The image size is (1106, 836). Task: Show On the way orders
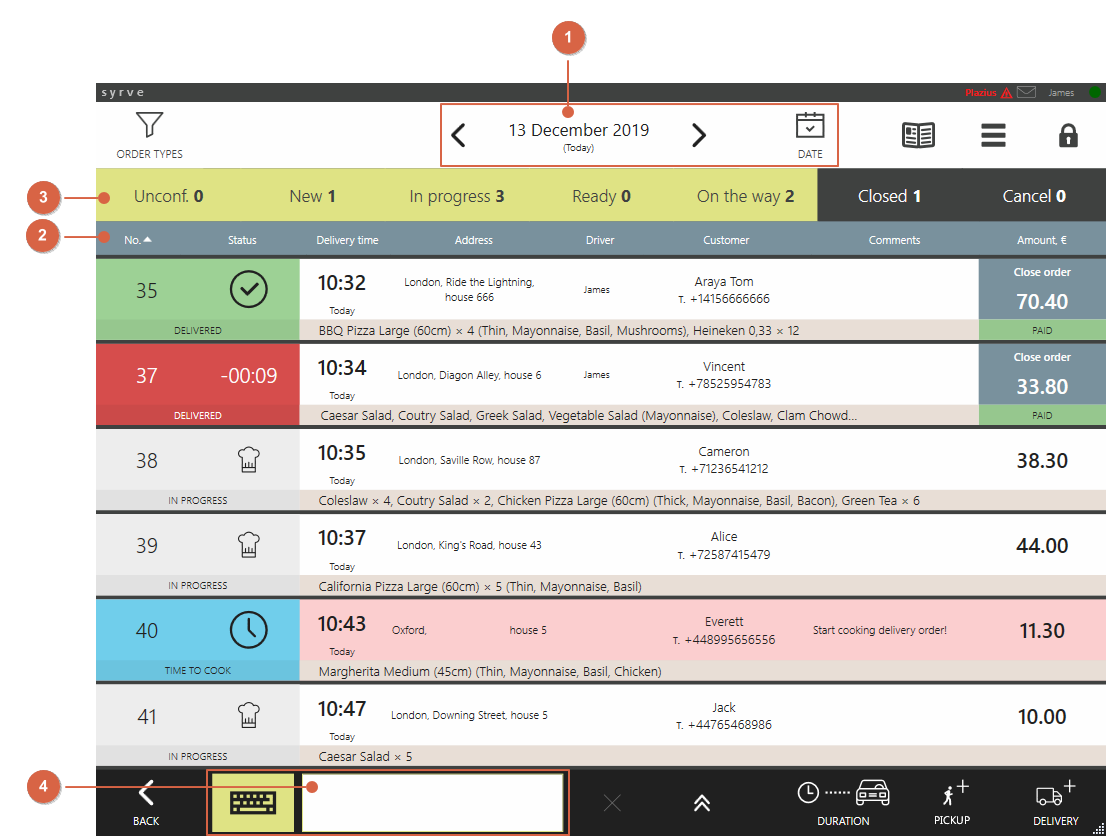[745, 196]
